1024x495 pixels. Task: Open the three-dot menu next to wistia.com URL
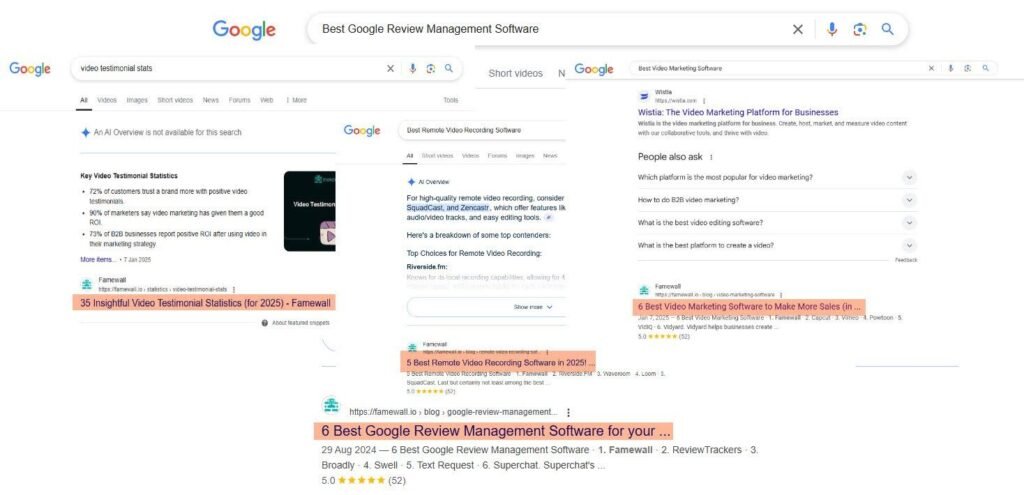tap(704, 101)
